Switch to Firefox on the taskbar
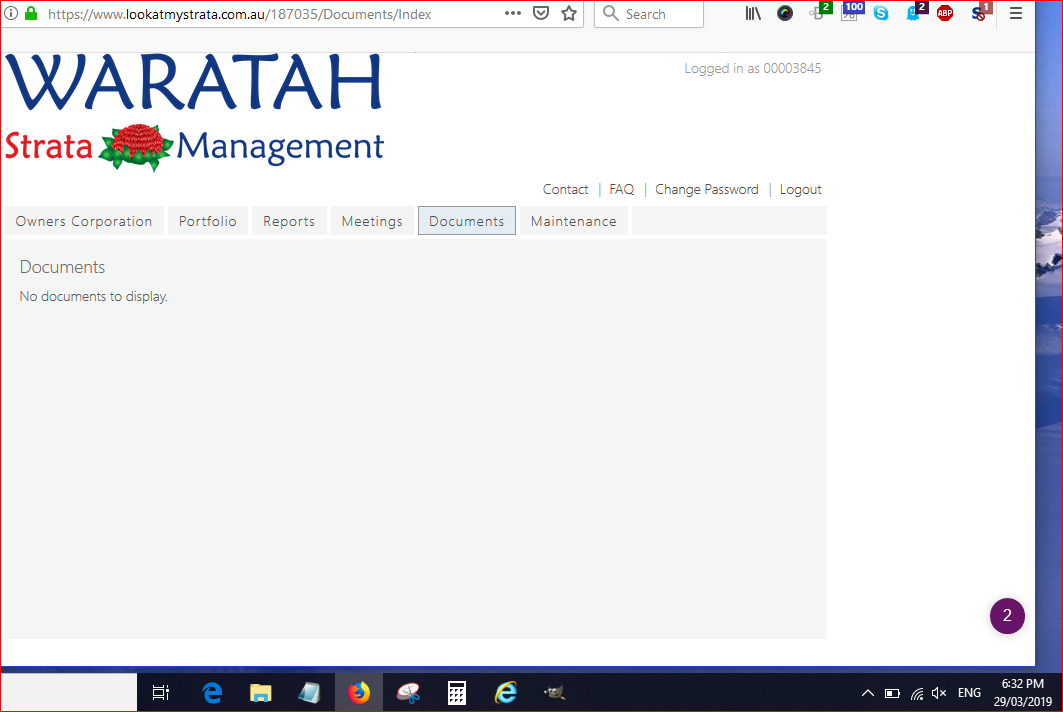 tap(359, 692)
